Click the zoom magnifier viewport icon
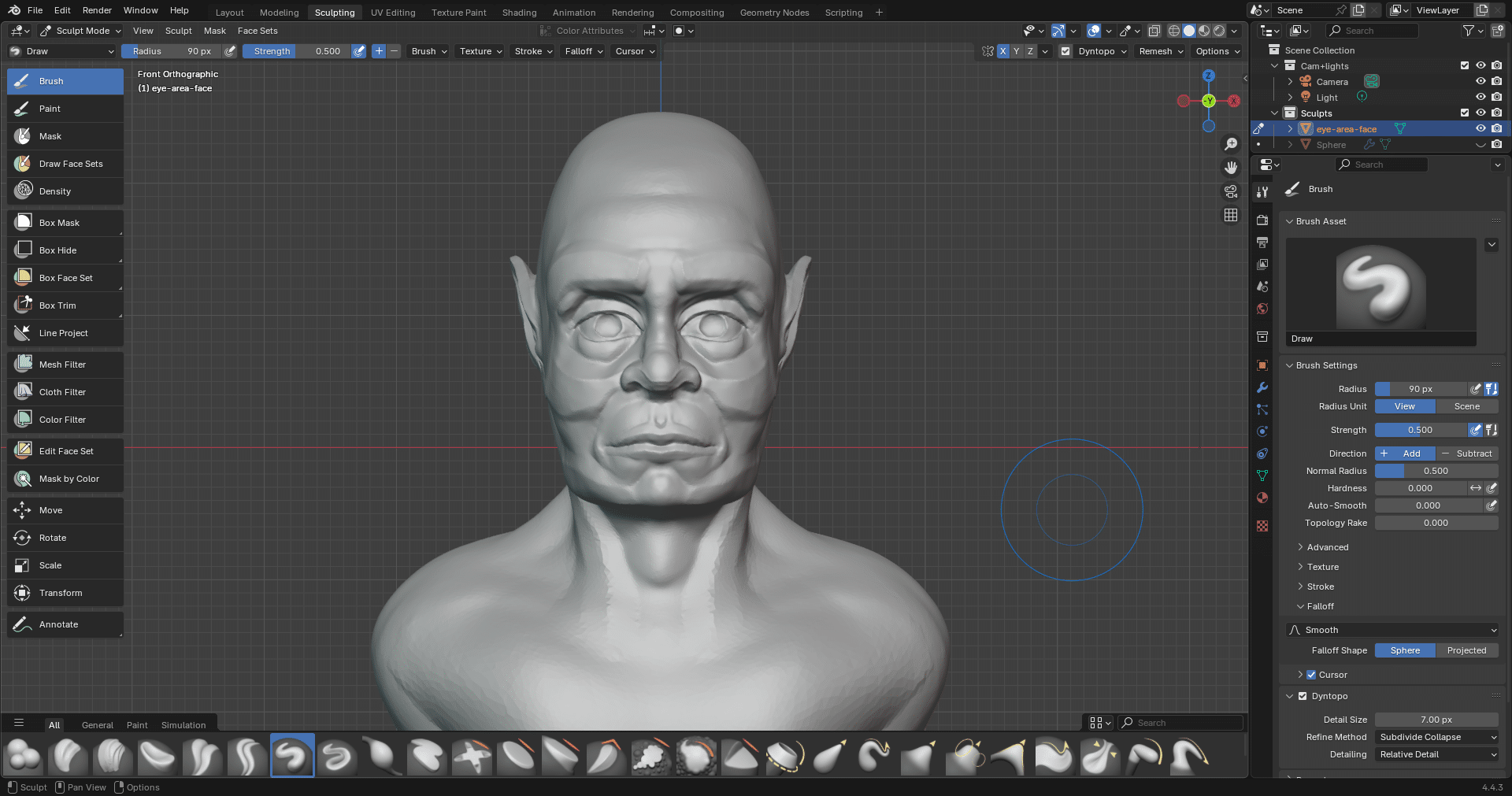Screen dimensions: 1512x796 (1231, 144)
